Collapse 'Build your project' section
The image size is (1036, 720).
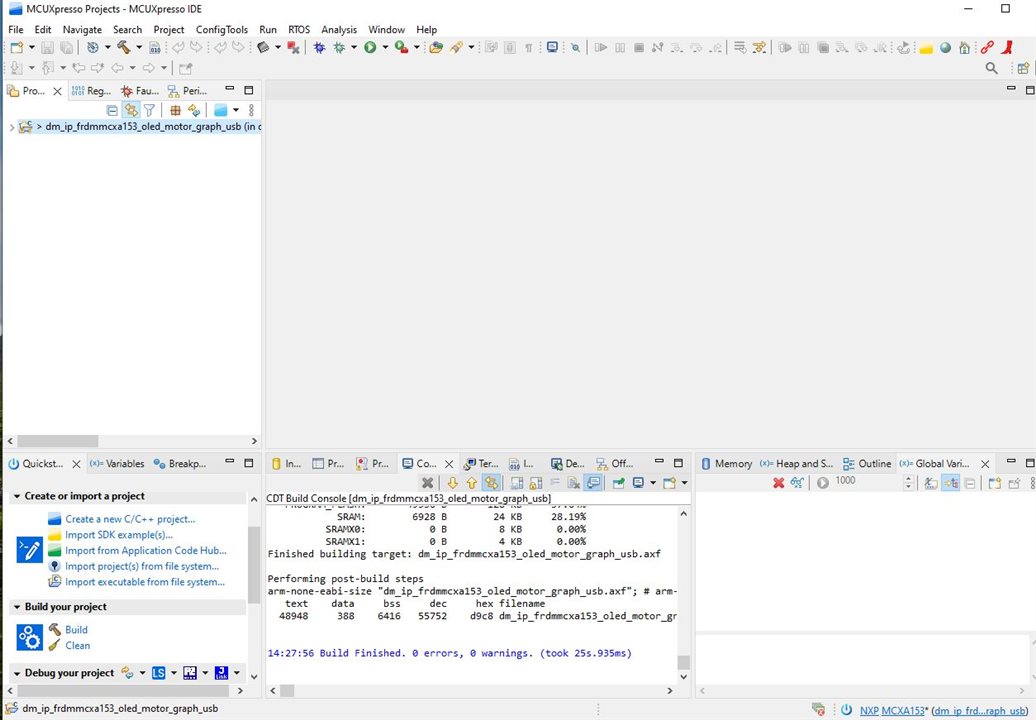17,607
